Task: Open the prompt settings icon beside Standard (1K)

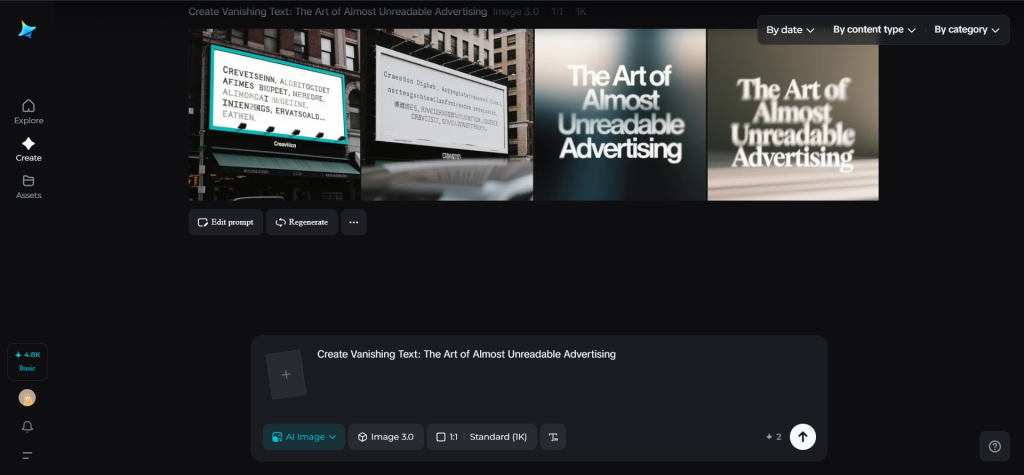Action: [x=553, y=437]
